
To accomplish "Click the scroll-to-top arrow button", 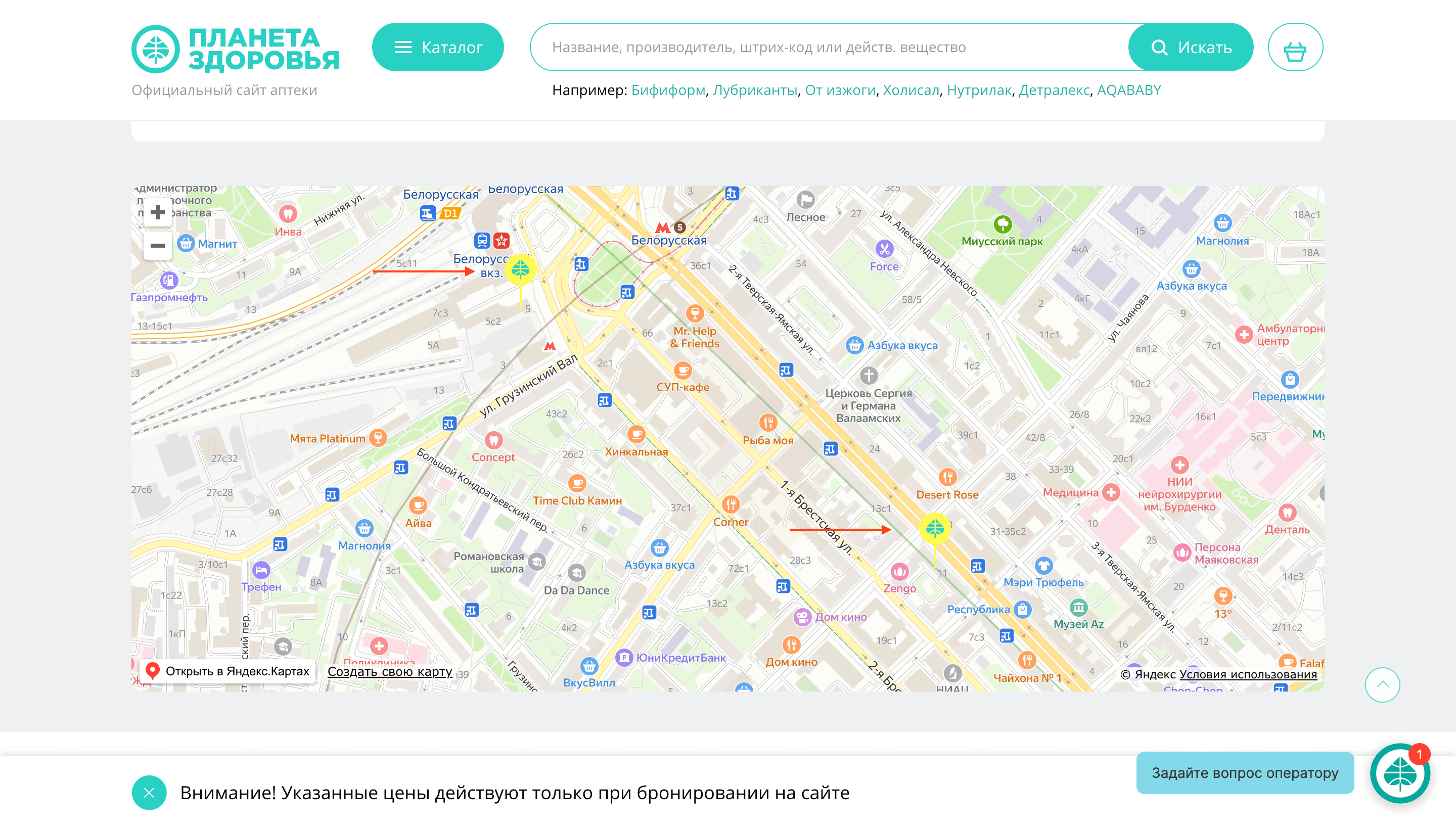I will click(1382, 684).
